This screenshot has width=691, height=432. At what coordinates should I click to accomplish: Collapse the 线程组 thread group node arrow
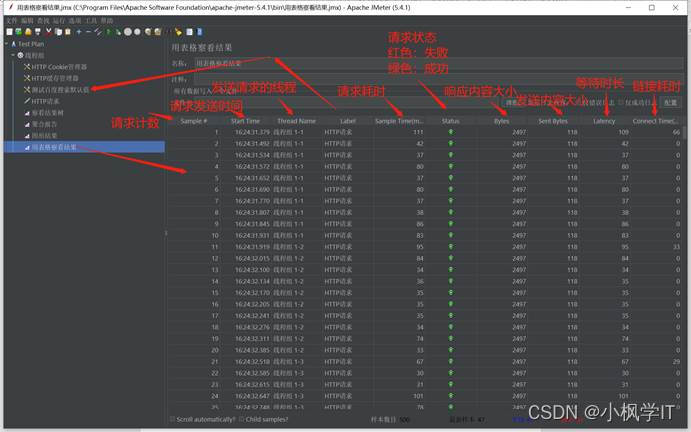pyautogui.click(x=13, y=55)
